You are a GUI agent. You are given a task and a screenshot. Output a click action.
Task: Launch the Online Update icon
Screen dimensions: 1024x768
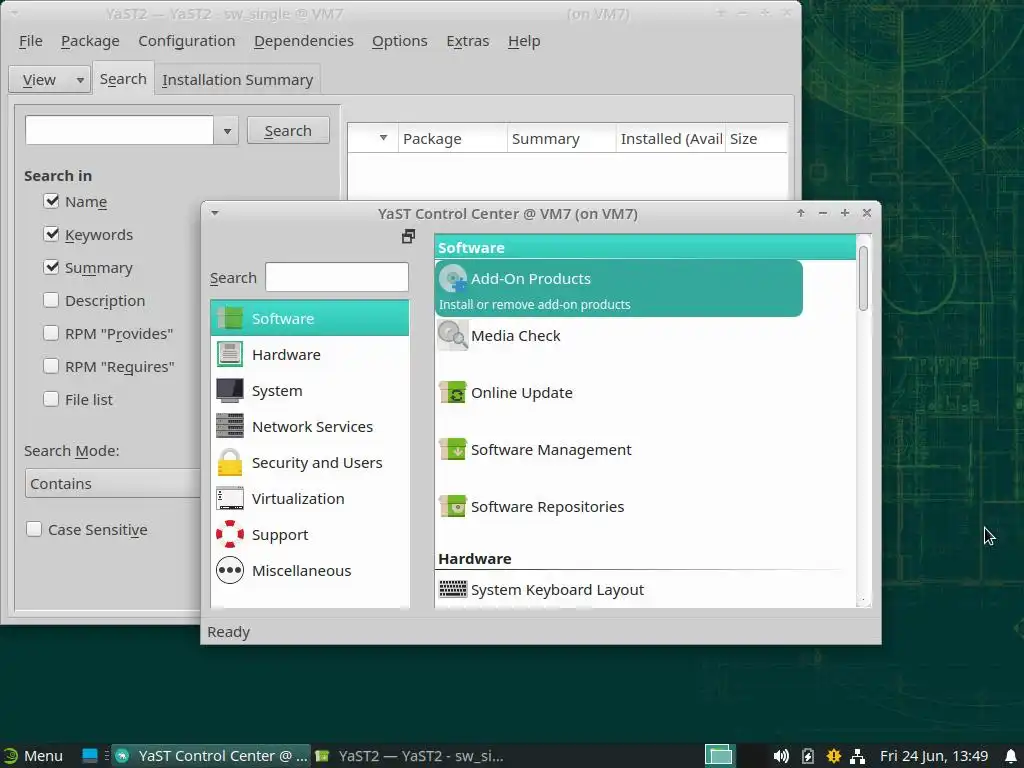coord(453,392)
